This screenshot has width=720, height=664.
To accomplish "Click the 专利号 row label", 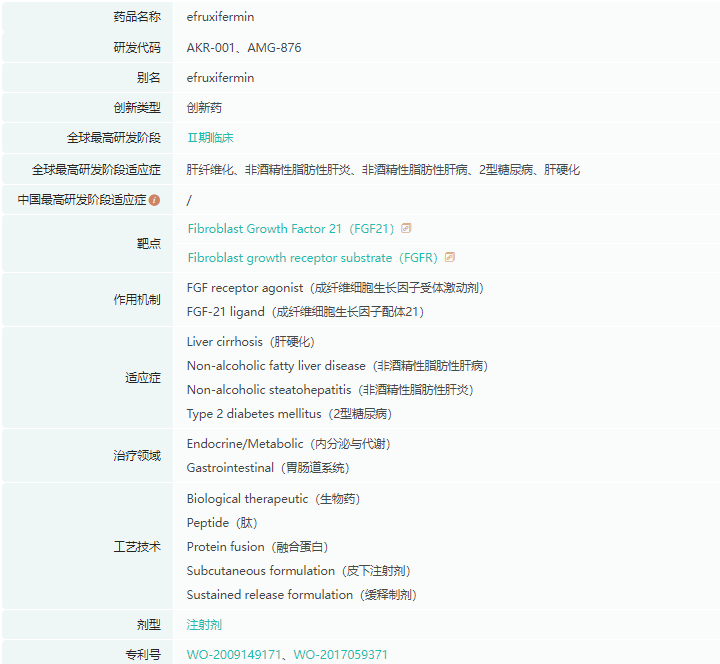I will point(143,654).
